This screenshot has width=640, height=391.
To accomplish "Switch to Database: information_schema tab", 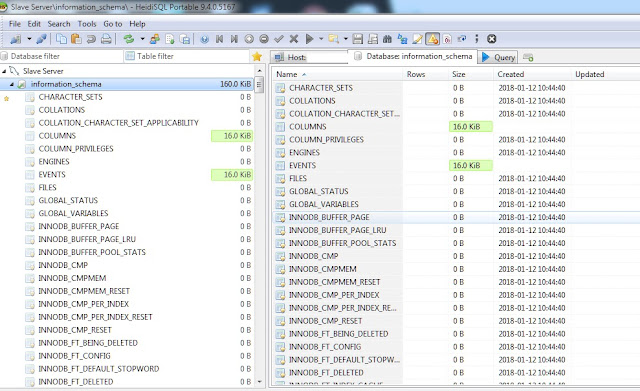I will [413, 56].
